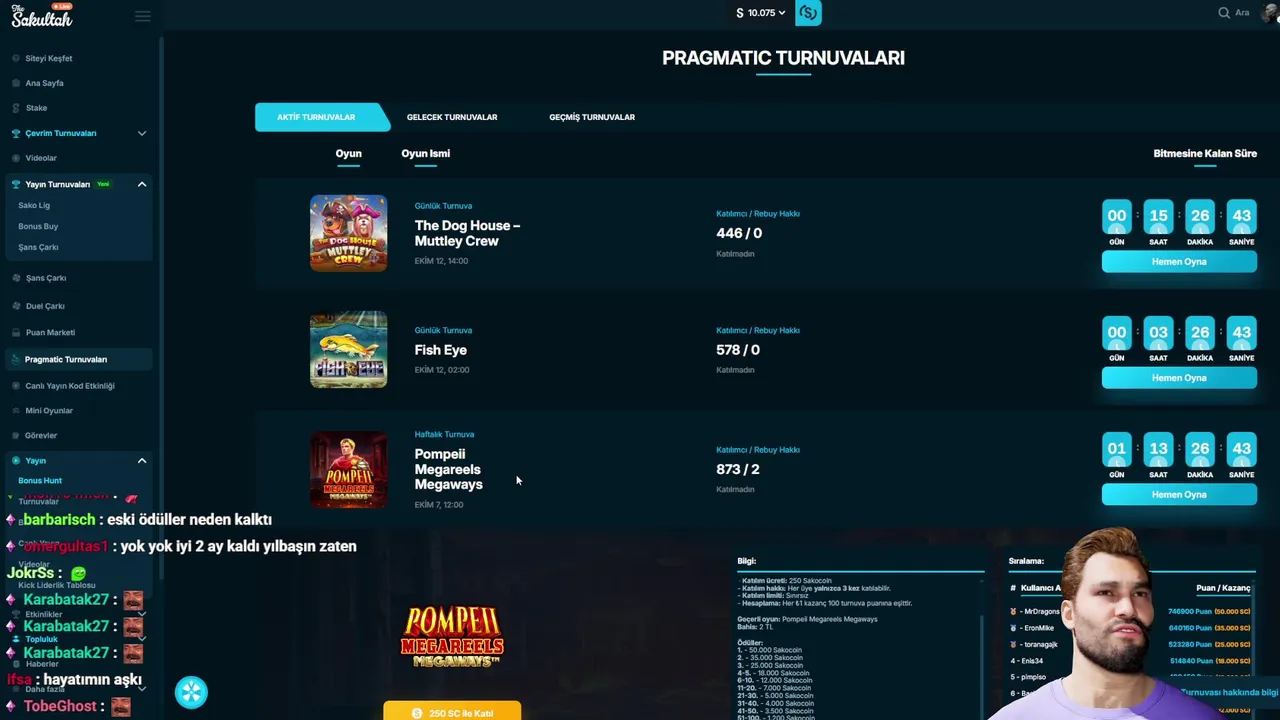Click the Duel Çarkı wheel icon
Screen dimensions: 1280x720
pos(16,306)
